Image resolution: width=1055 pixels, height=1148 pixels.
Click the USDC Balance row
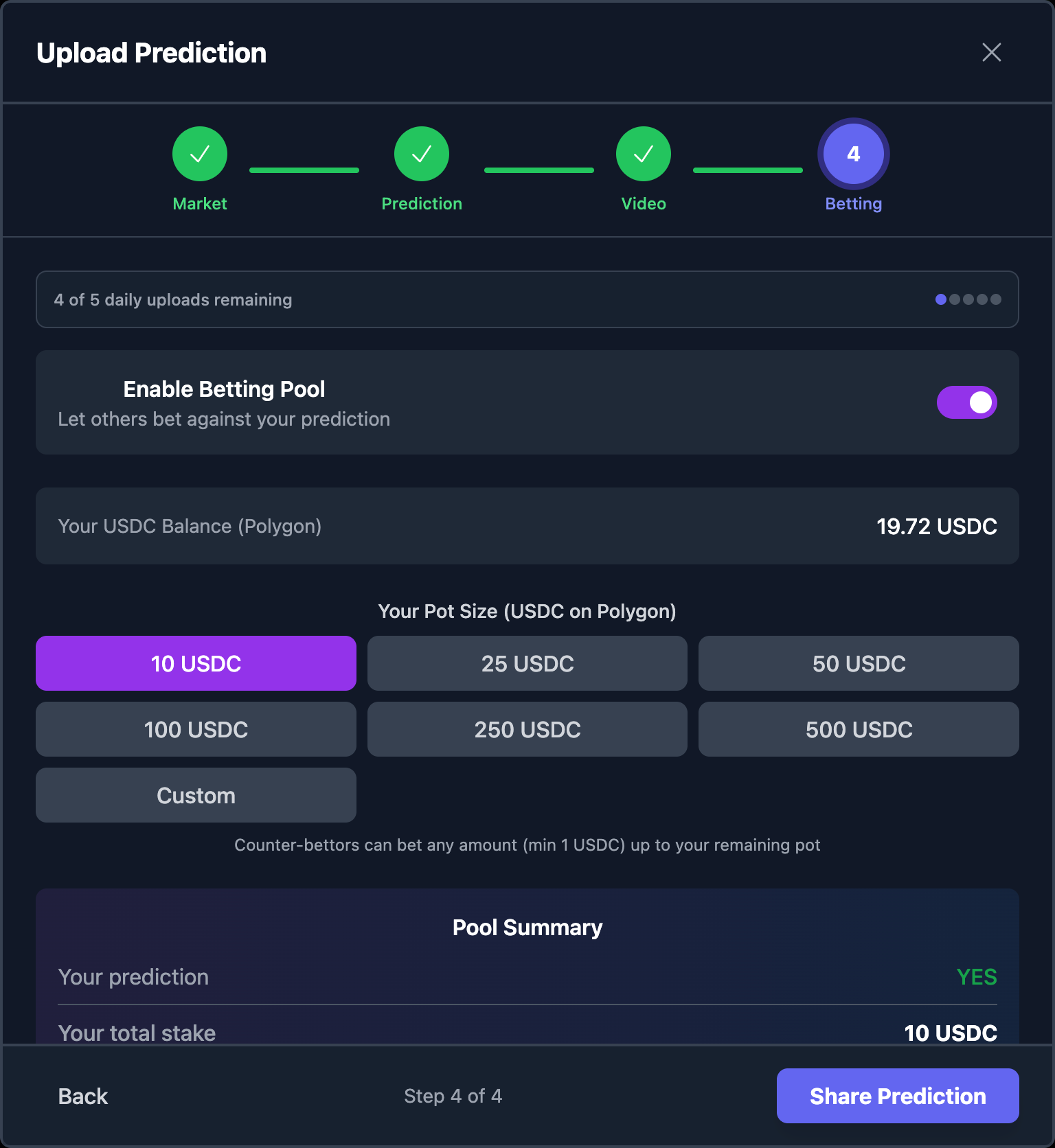click(x=527, y=526)
